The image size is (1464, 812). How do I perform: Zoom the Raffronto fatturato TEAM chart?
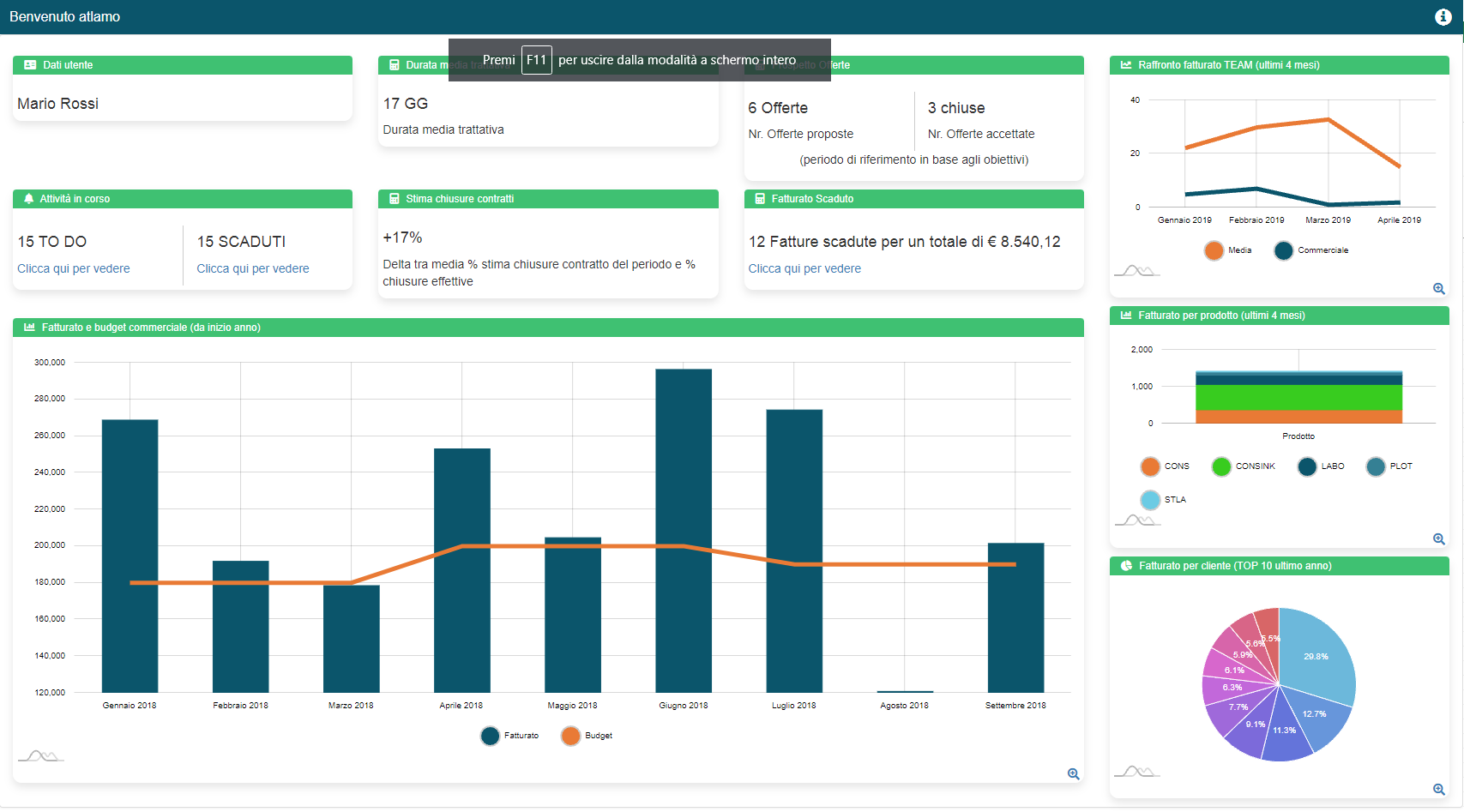pyautogui.click(x=1439, y=289)
